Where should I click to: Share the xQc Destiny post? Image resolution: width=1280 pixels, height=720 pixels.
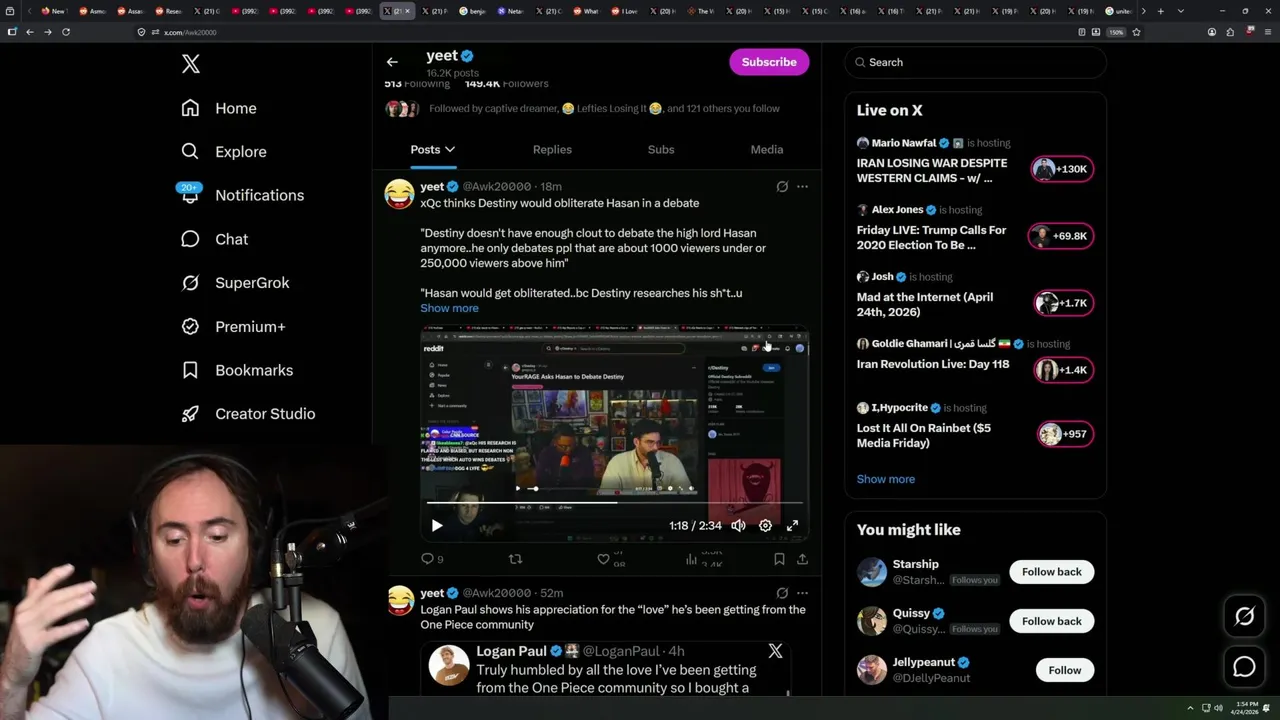[802, 559]
